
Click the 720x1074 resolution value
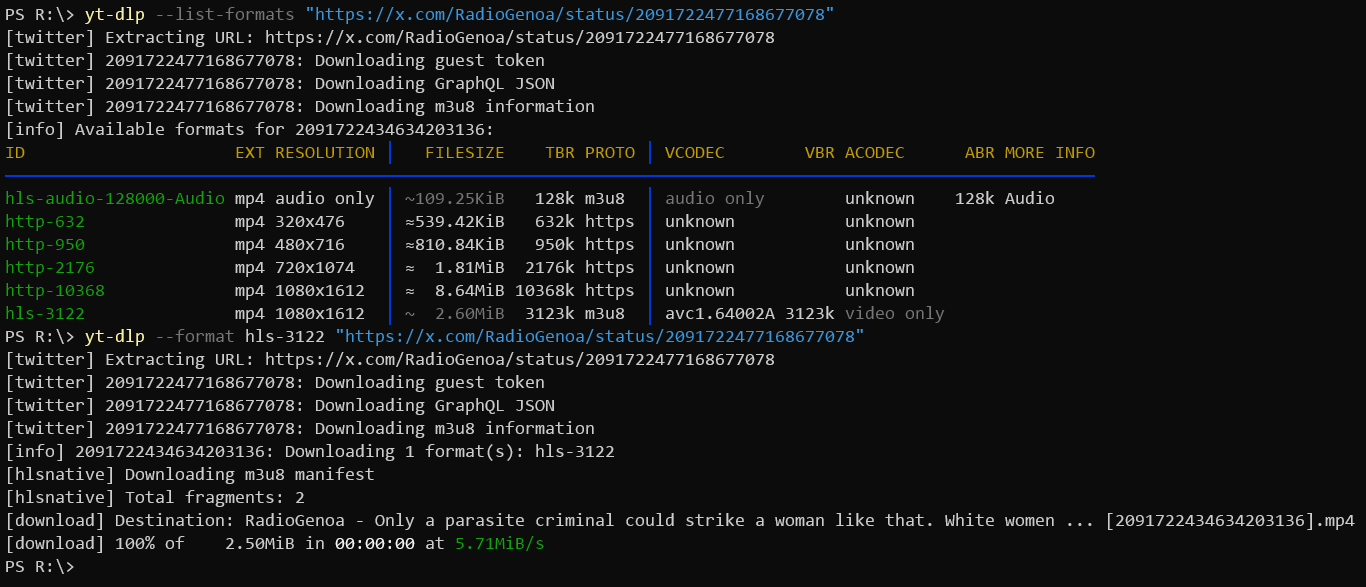pyautogui.click(x=315, y=267)
